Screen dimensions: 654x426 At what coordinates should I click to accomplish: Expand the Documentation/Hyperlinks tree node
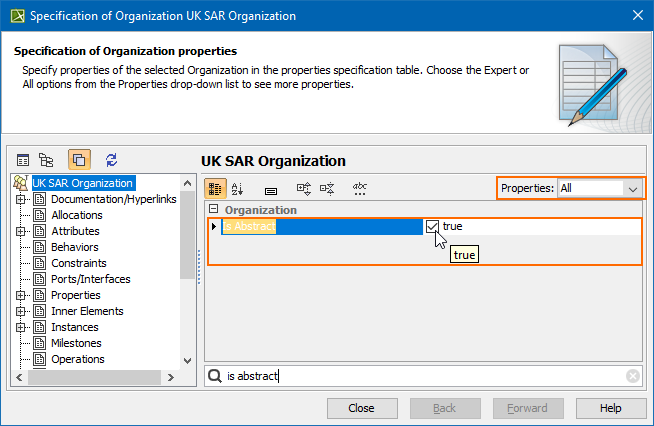[x=21, y=199]
